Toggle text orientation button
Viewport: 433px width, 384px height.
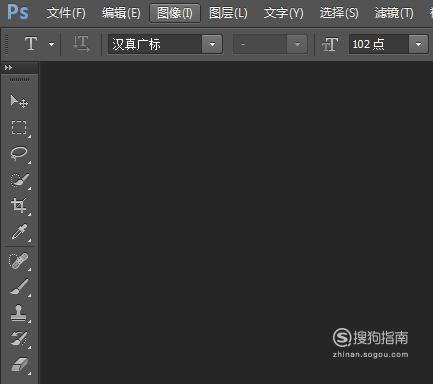pyautogui.click(x=81, y=44)
